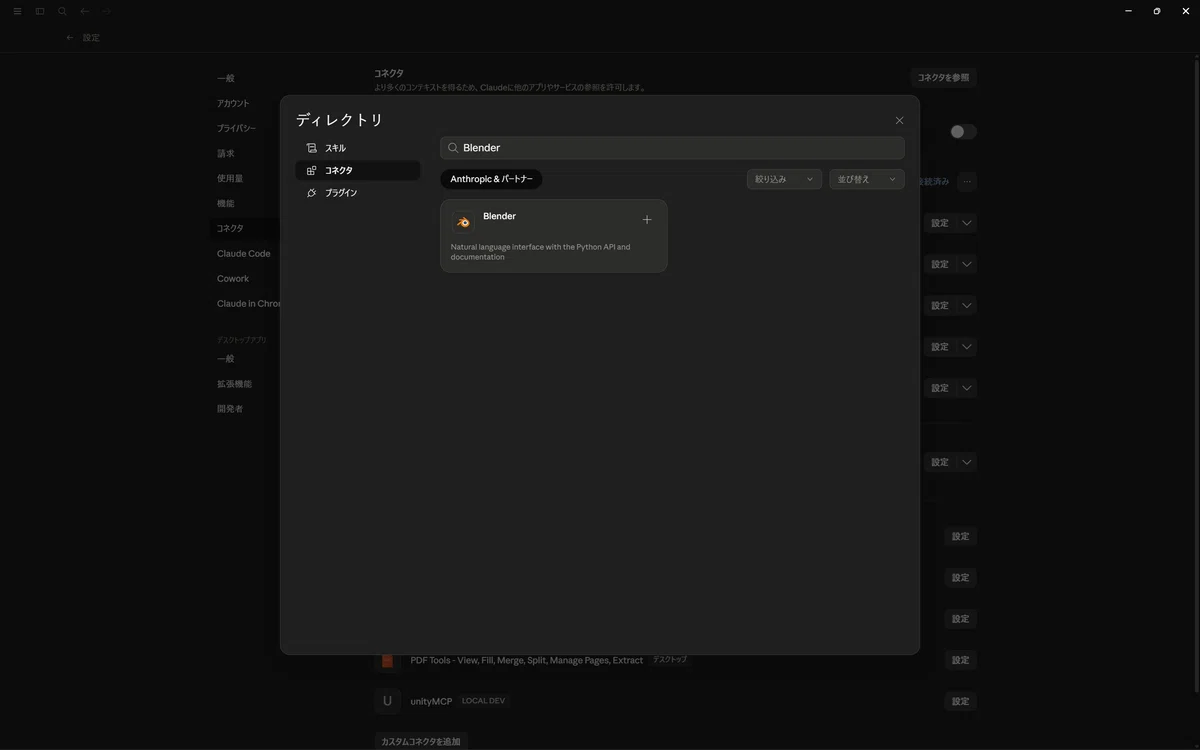Open 開発者 settings section
Viewport: 1200px width, 750px height.
pos(229,409)
